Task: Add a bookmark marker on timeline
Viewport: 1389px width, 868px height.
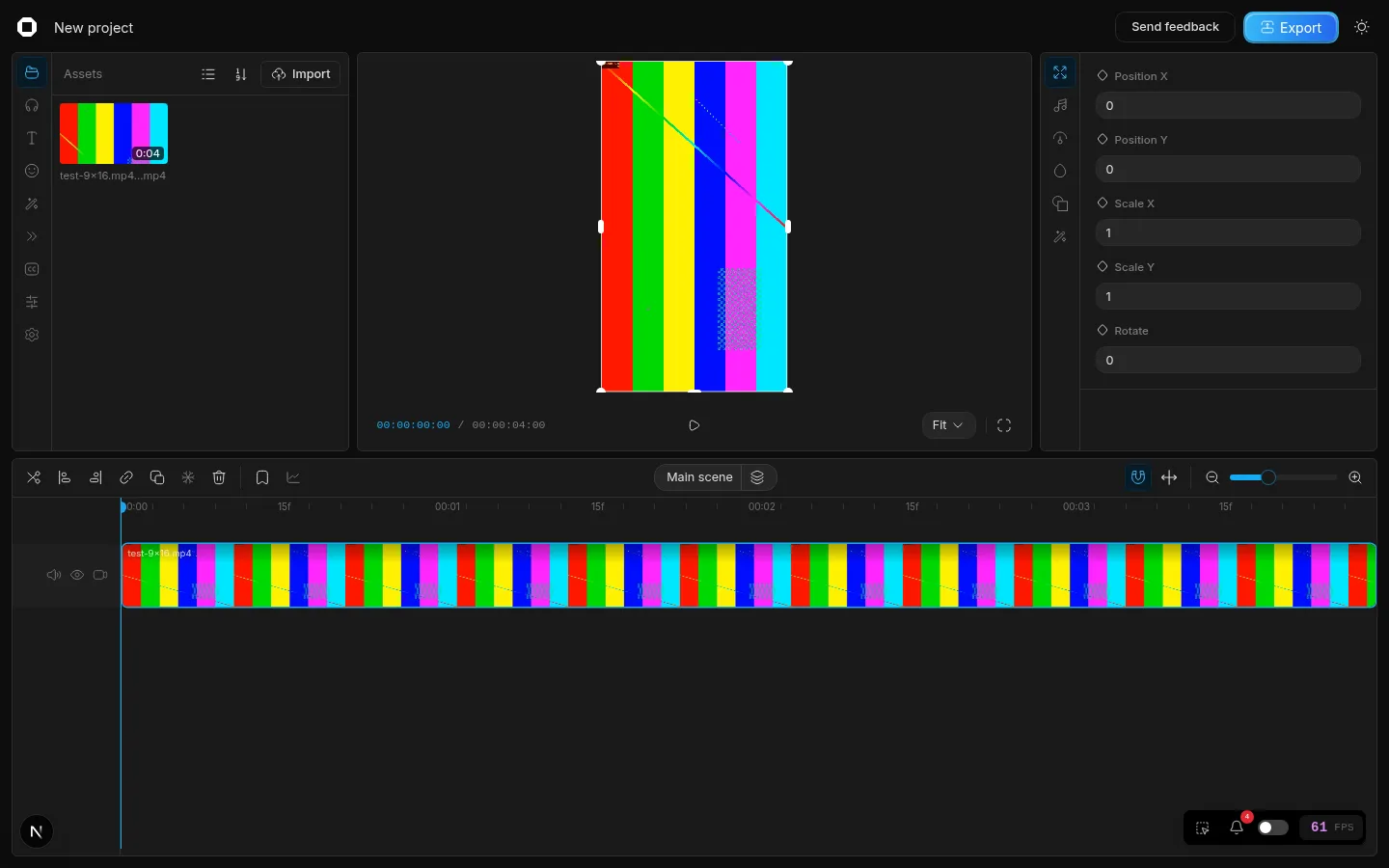Action: click(262, 477)
